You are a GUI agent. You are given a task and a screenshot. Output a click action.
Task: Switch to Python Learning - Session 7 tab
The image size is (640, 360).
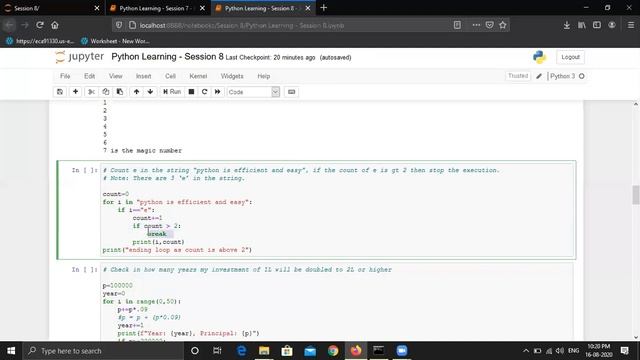(x=157, y=8)
